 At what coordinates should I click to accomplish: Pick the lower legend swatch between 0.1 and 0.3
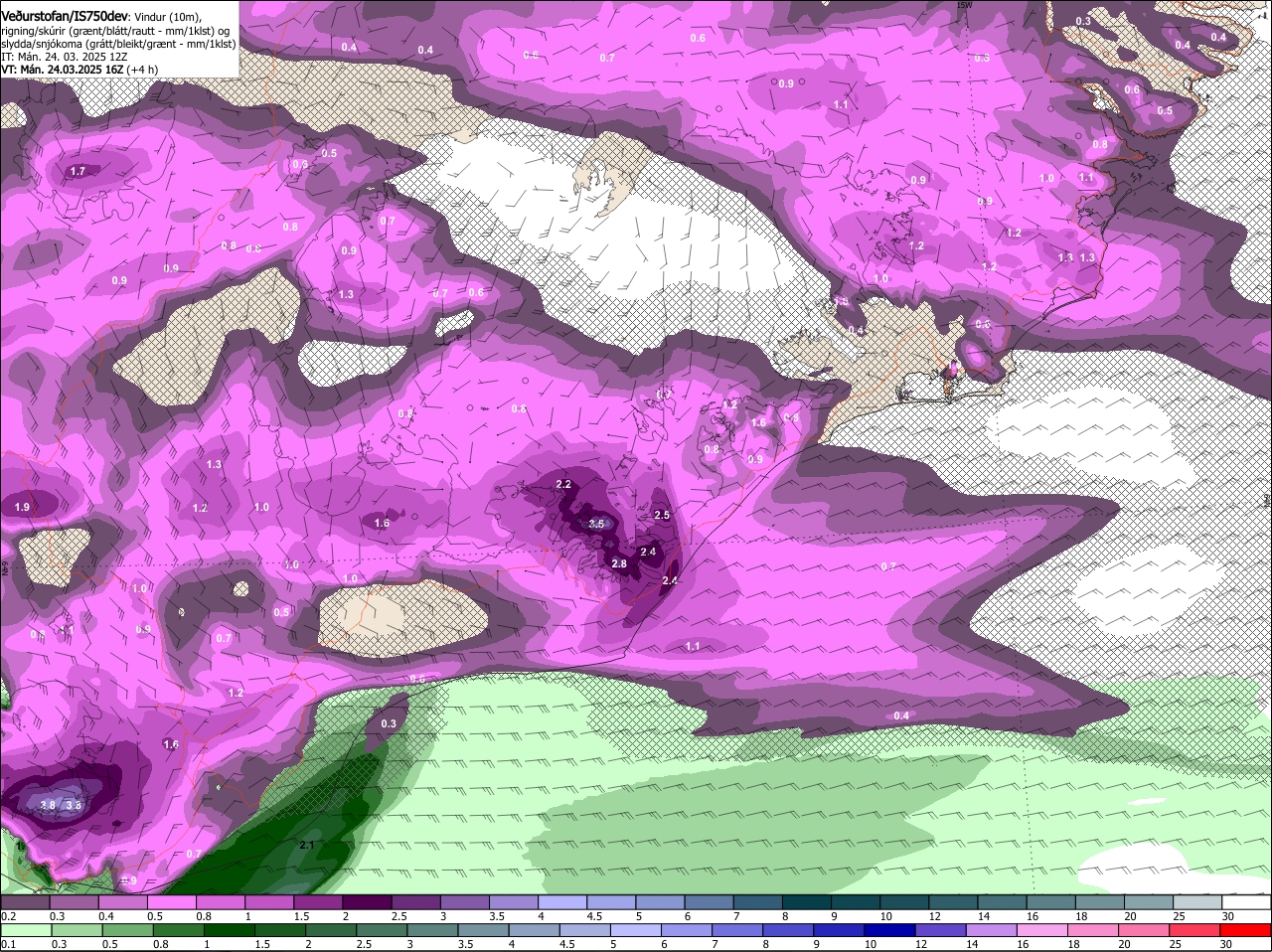click(25, 930)
